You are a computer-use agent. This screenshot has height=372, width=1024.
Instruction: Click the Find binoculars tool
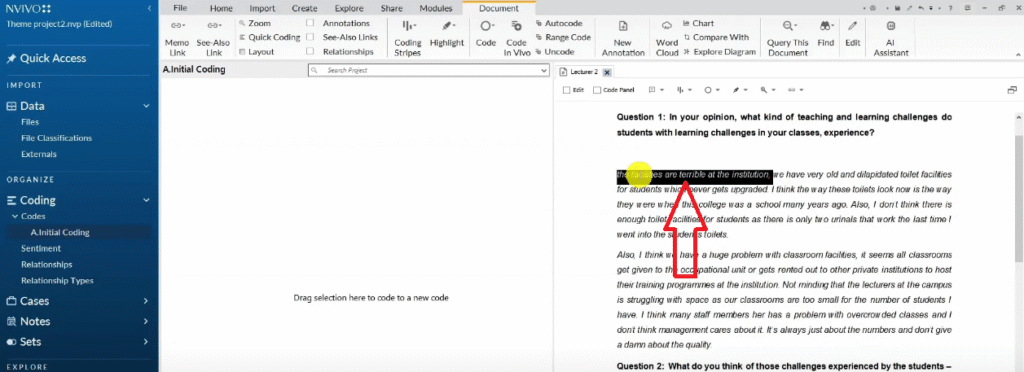click(x=825, y=34)
